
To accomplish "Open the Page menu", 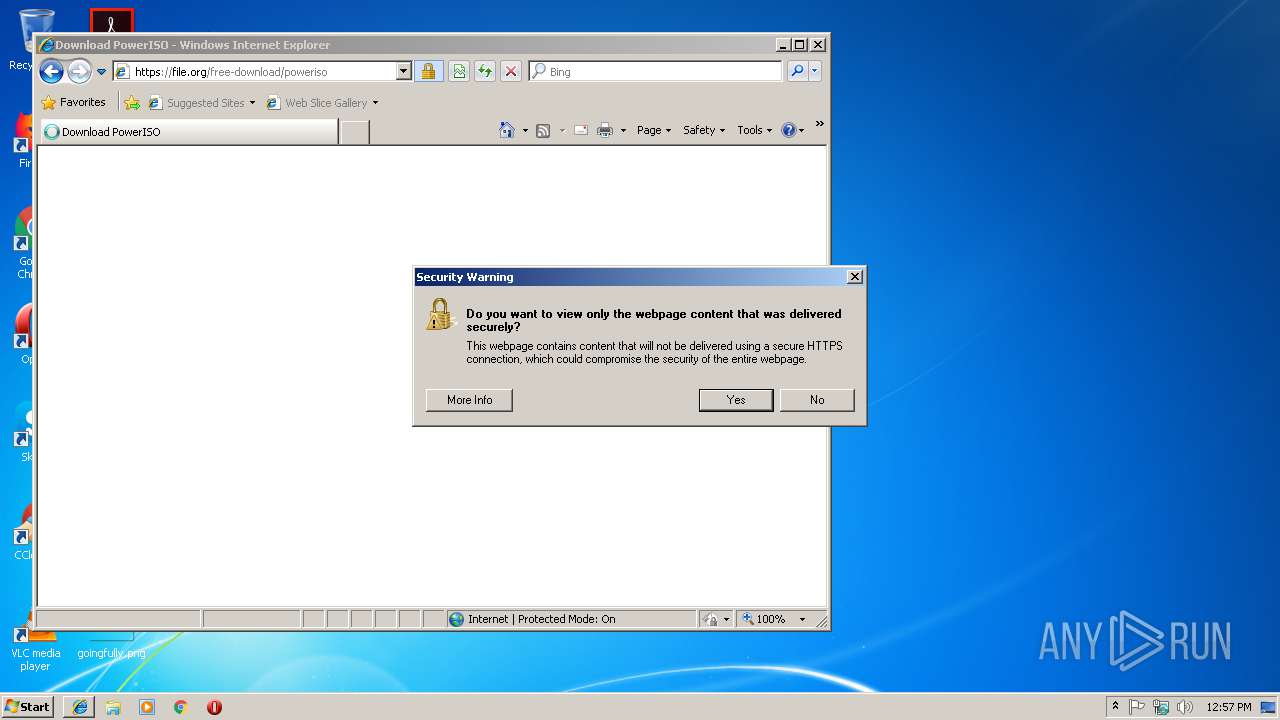I will tap(654, 130).
